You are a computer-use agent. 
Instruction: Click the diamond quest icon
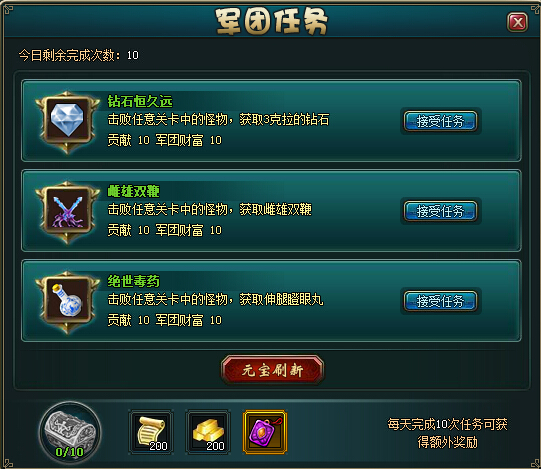coord(67,122)
